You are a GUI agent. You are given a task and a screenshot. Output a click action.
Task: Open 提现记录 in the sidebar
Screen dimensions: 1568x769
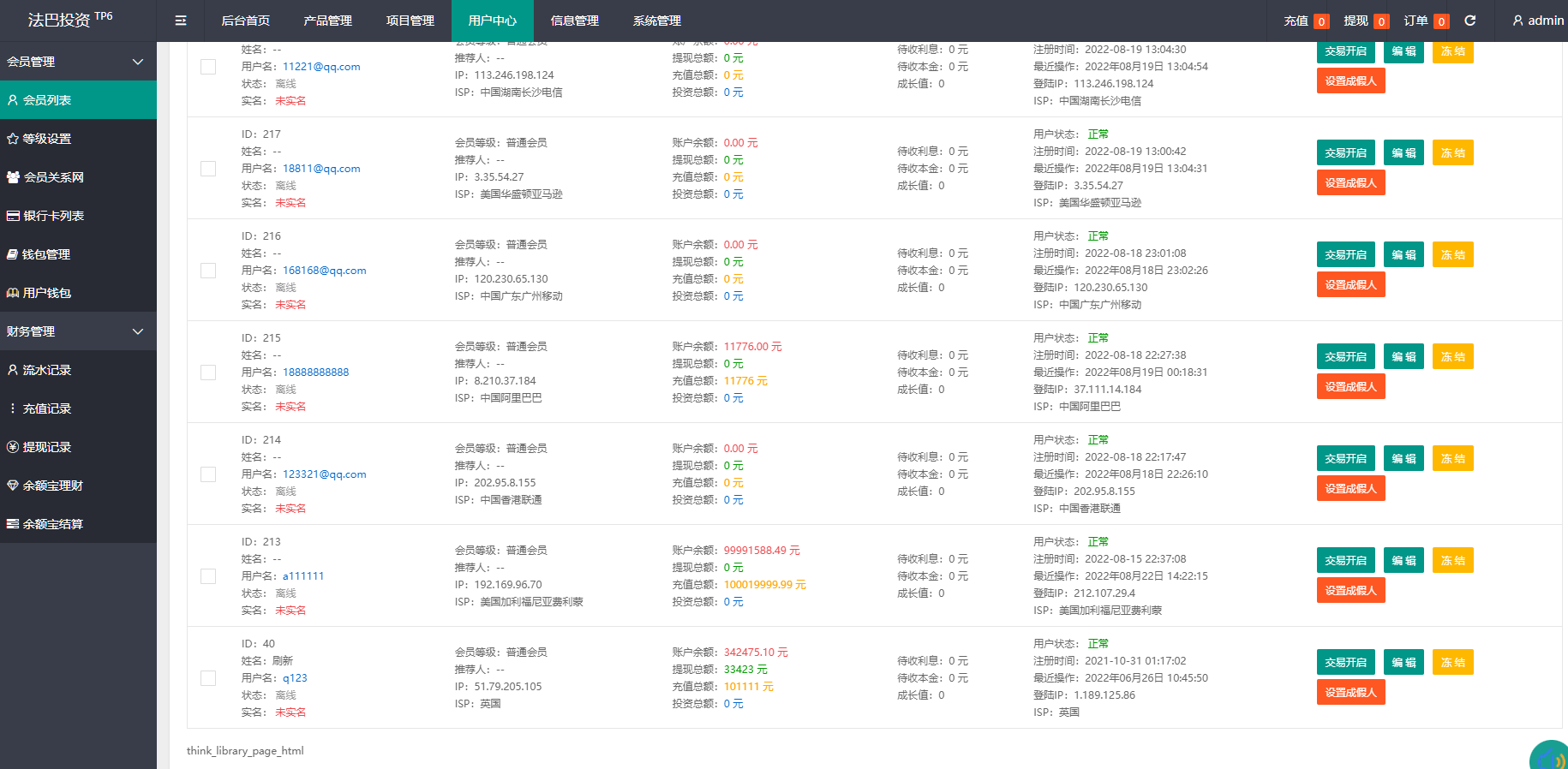click(46, 447)
